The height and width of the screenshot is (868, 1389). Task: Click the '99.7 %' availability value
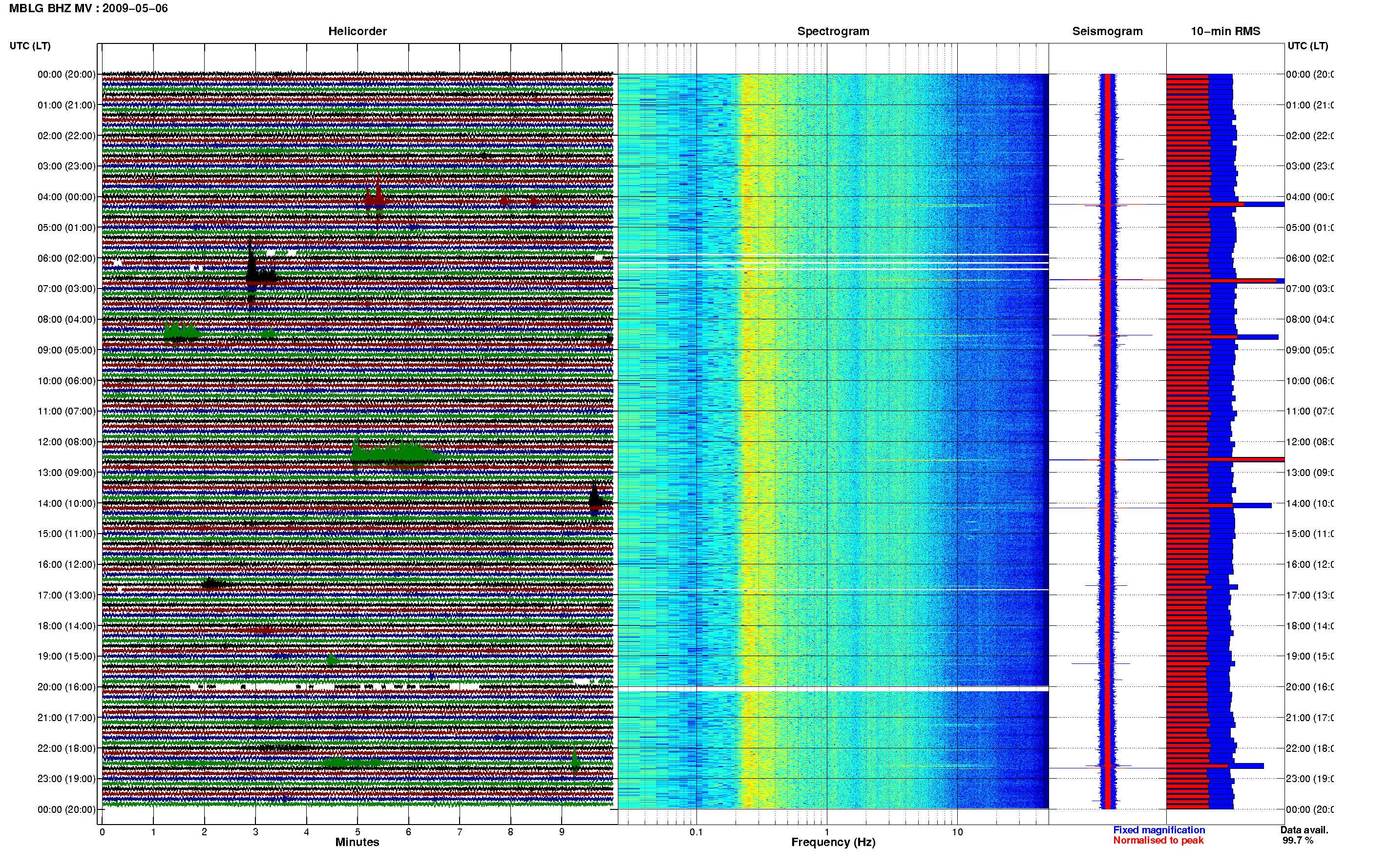click(x=1298, y=841)
